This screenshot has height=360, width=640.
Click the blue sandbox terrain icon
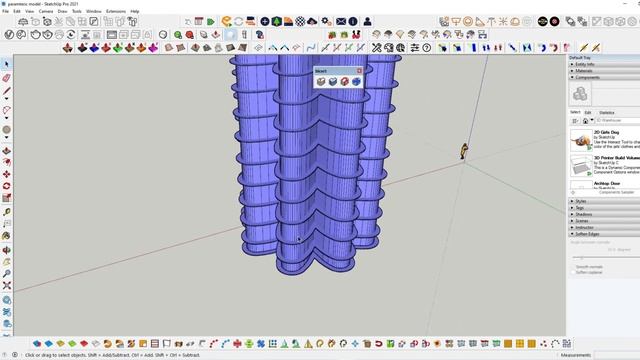[x=94, y=48]
